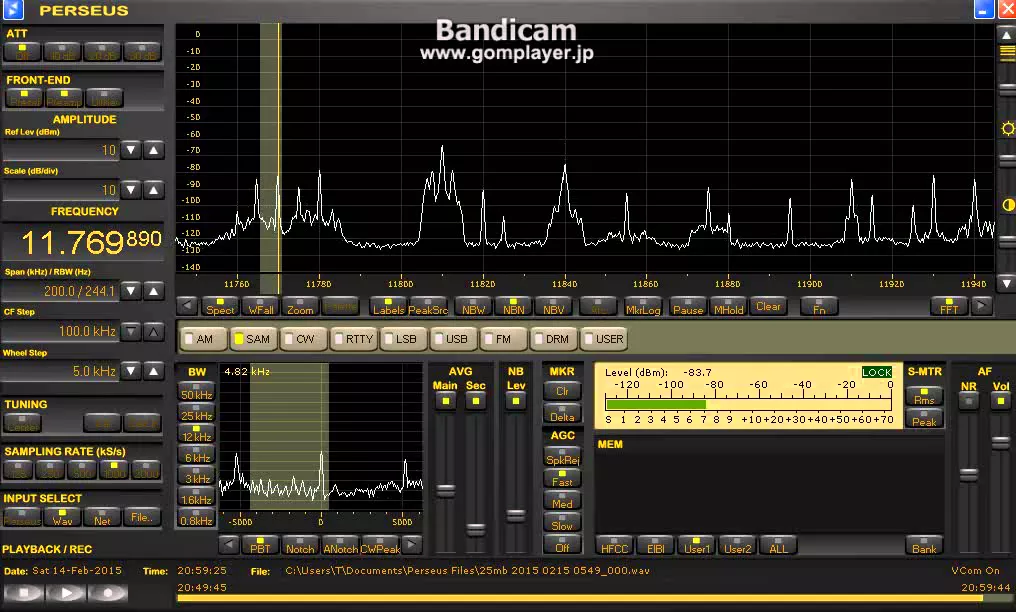Toggle the PeakSrc peak search
This screenshot has width=1016, height=612.
coord(428,306)
